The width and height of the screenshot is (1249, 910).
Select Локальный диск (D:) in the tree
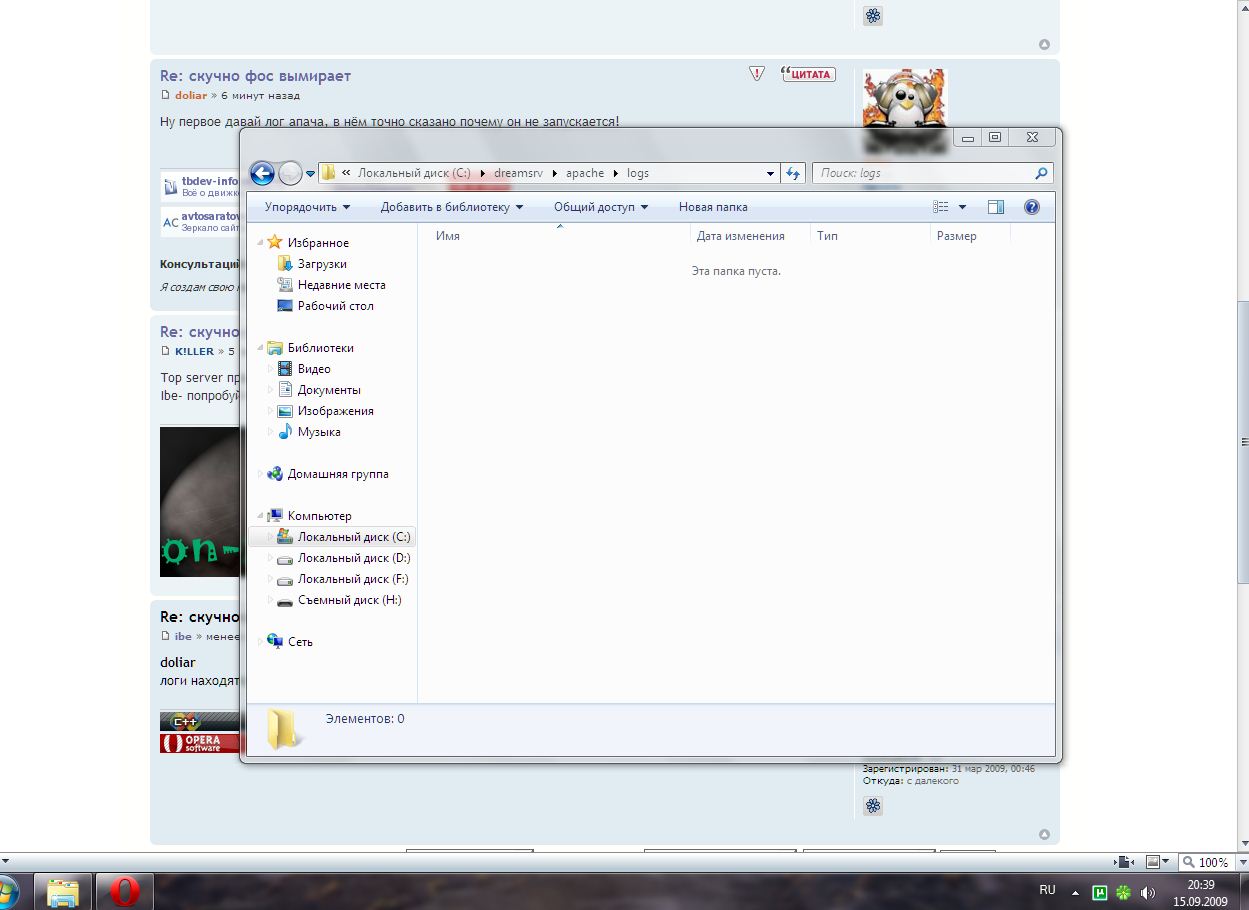(353, 558)
